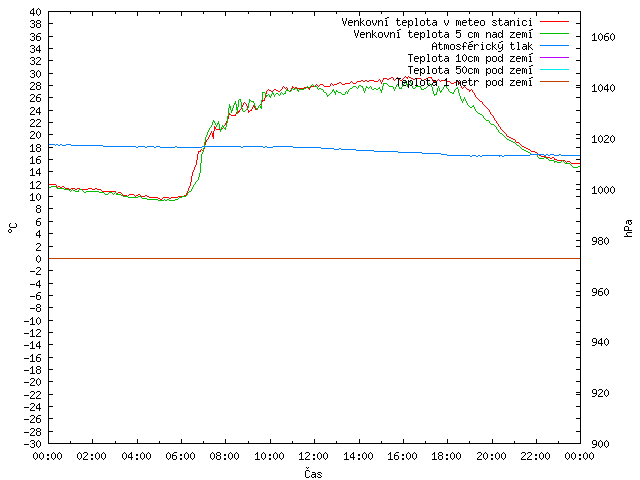Click the red legend line sample for meteo stanici

tap(554, 22)
